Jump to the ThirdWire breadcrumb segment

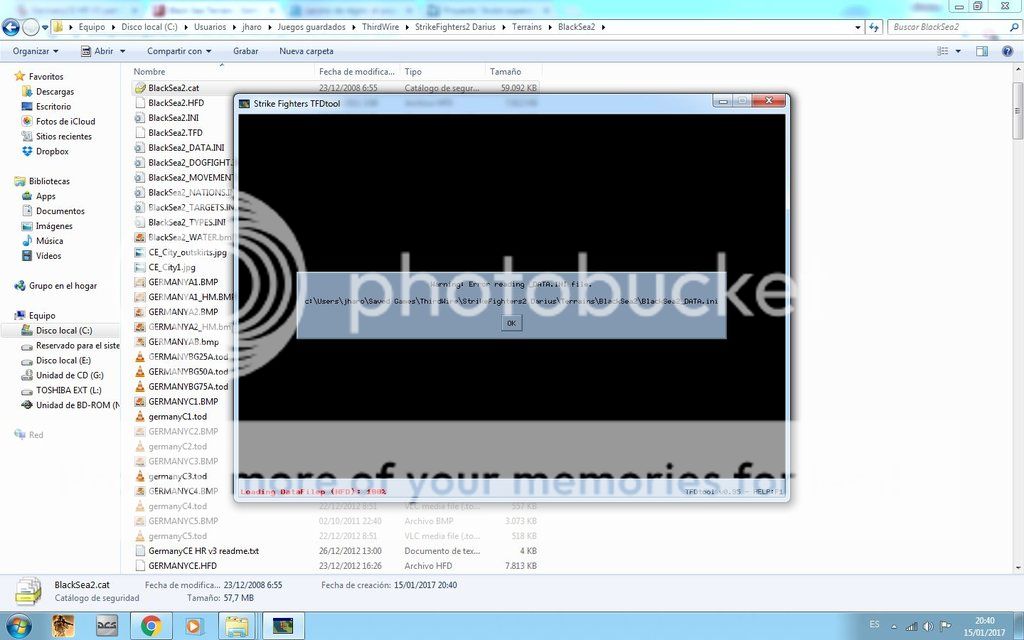tap(380, 27)
